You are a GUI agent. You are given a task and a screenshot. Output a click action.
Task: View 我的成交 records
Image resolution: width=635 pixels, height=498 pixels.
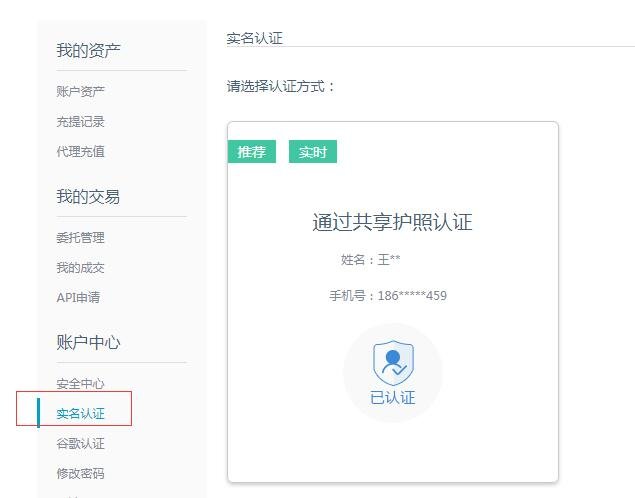point(81,268)
